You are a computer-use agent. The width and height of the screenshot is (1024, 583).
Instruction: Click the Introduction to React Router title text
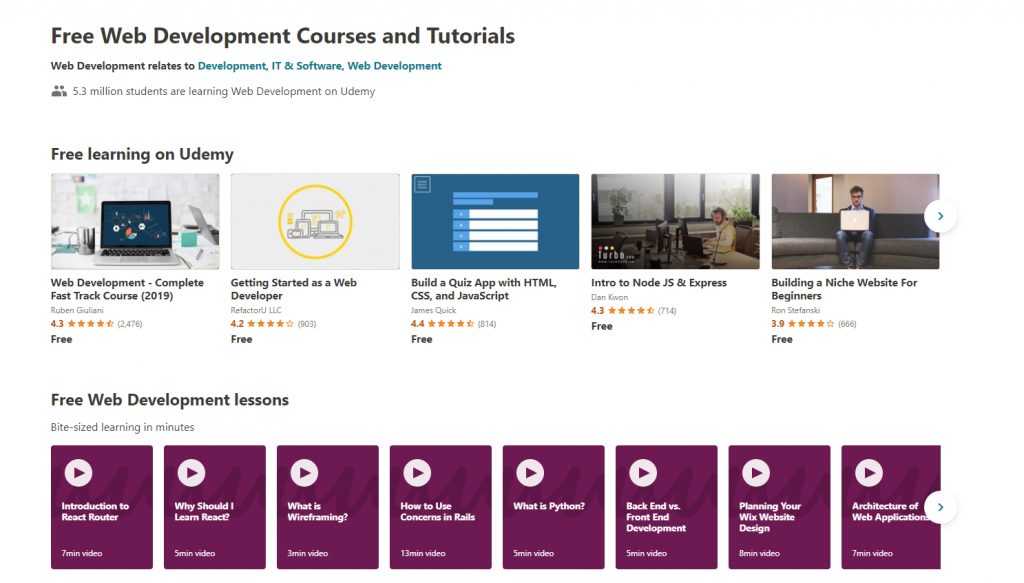(x=95, y=511)
